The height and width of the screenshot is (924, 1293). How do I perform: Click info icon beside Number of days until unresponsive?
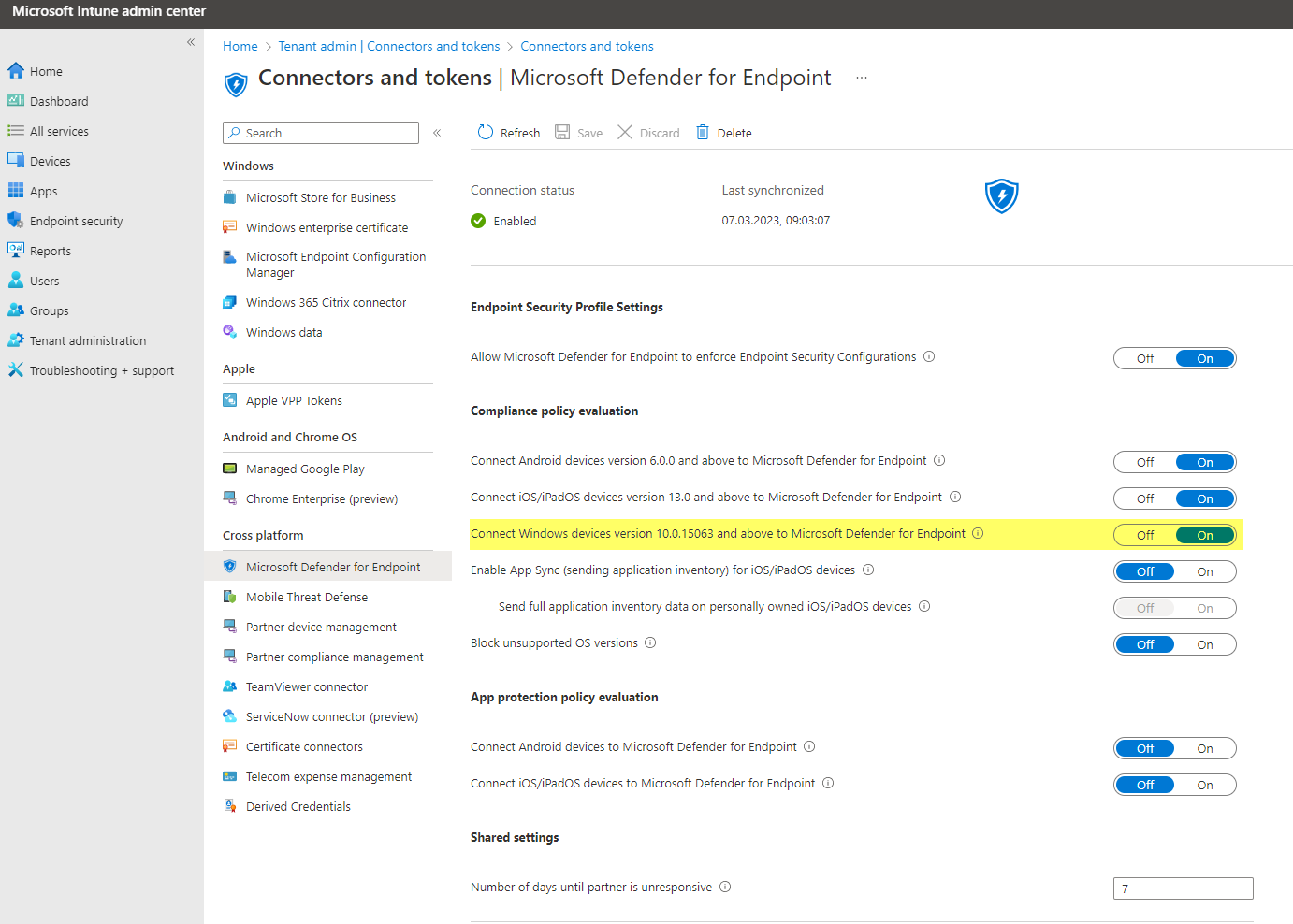click(725, 887)
